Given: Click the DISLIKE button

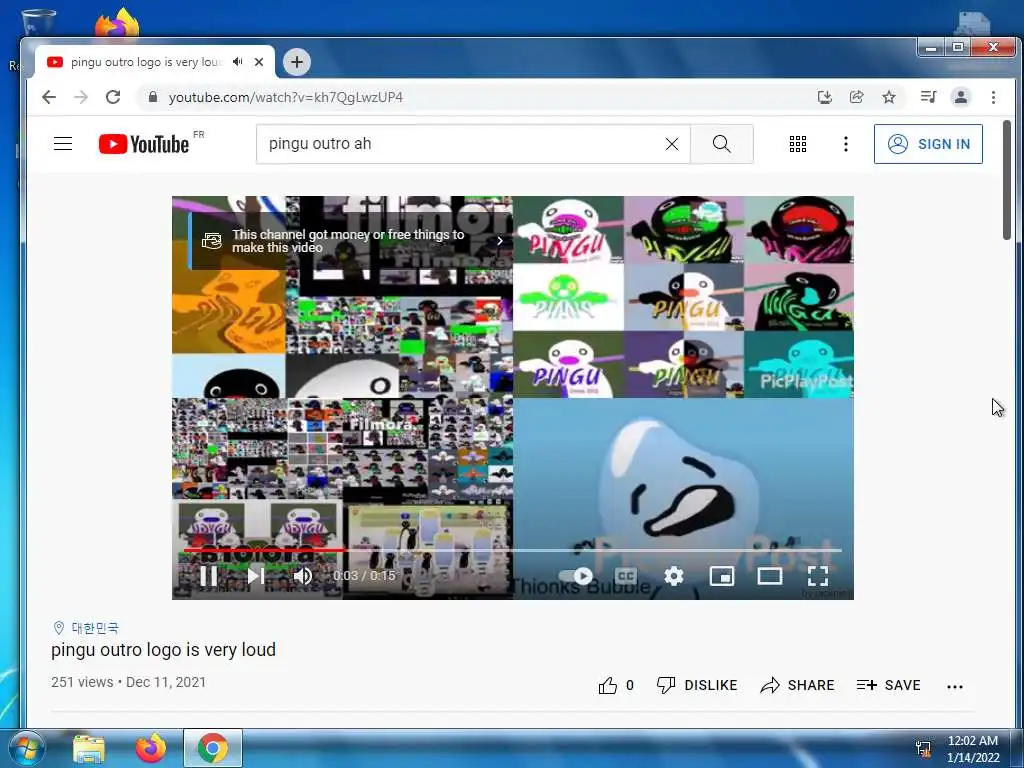Looking at the screenshot, I should tap(697, 685).
